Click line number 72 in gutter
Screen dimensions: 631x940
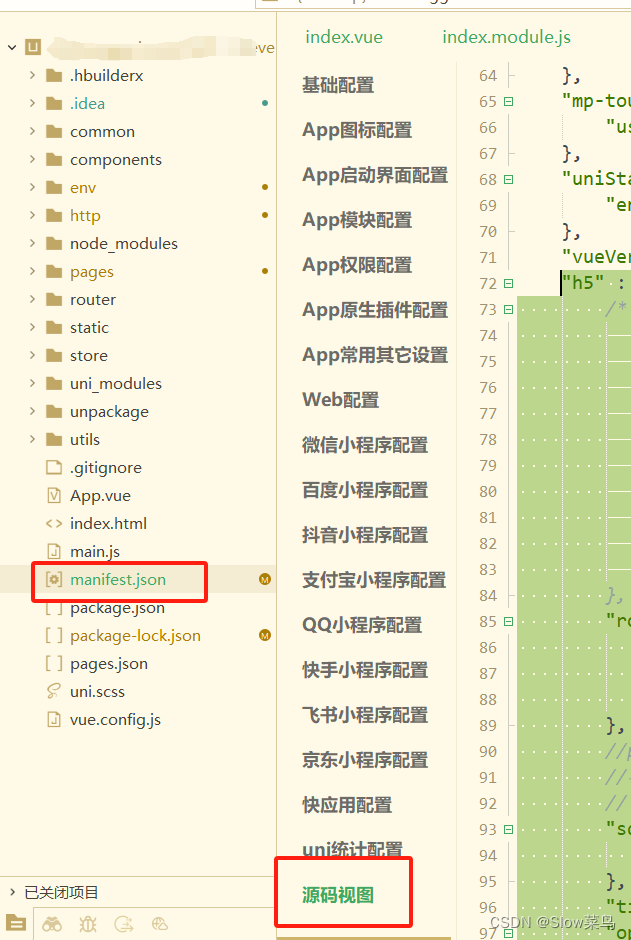[x=488, y=284]
